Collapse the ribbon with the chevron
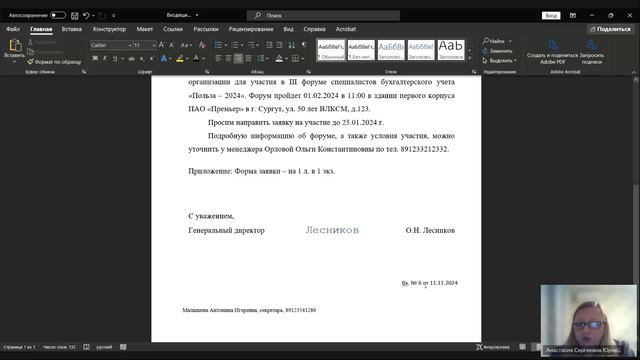 tap(633, 72)
